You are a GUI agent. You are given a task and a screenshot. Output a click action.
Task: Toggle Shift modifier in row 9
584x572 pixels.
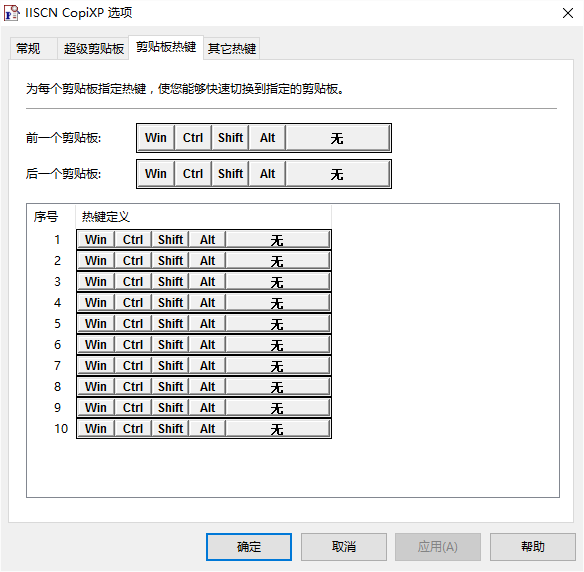pos(170,408)
